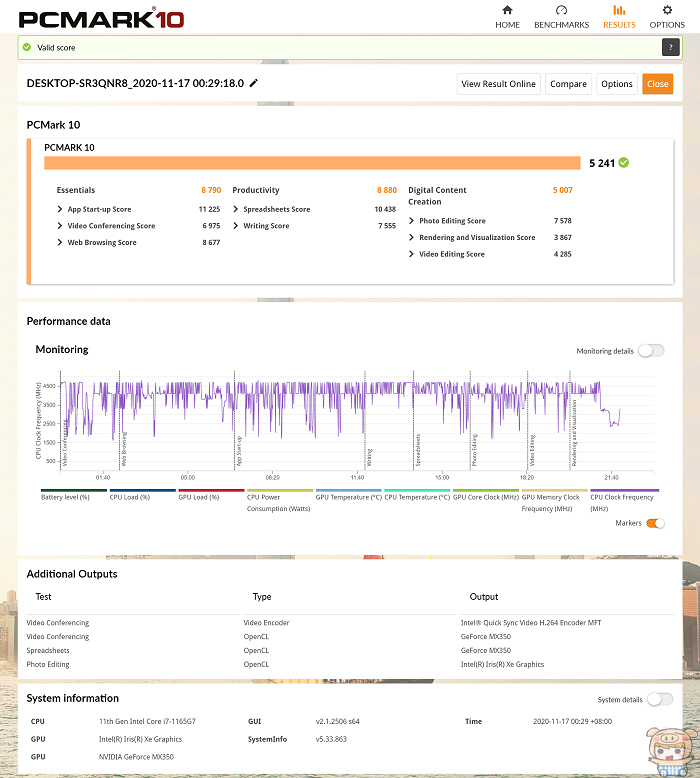Expand the Photo Editing Score row

click(x=412, y=221)
